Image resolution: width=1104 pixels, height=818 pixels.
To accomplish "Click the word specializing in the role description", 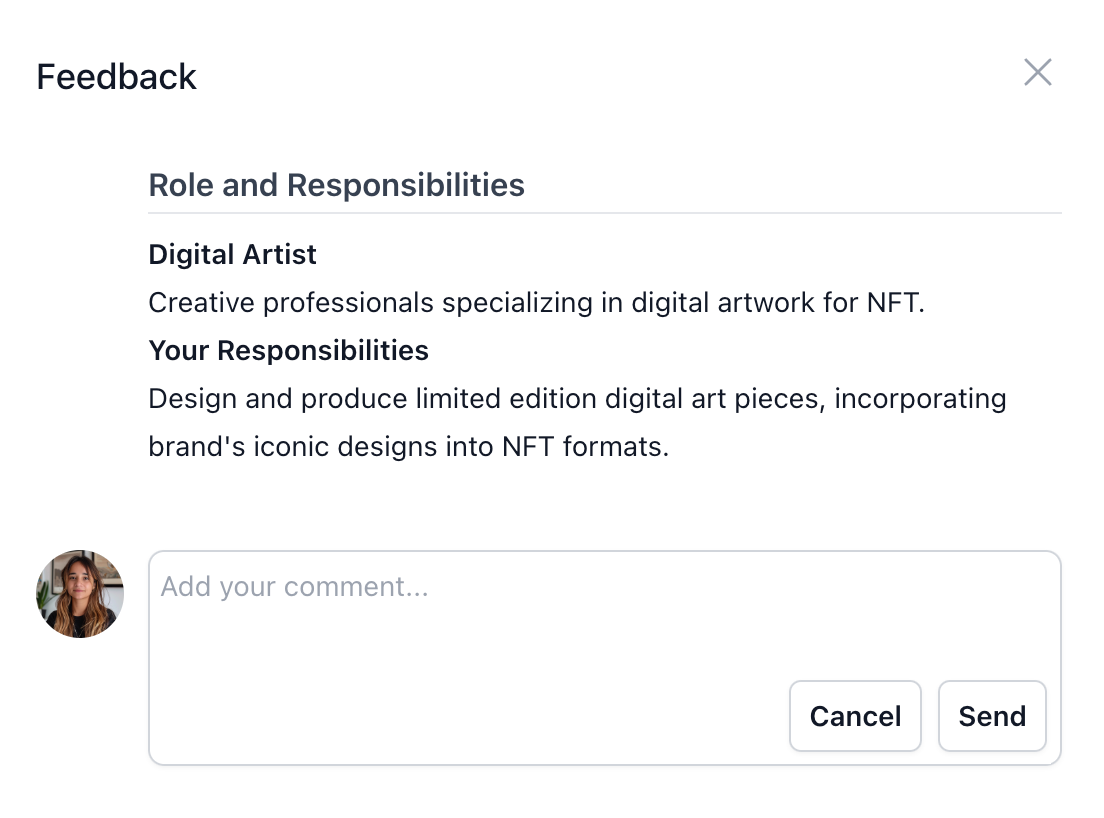I will point(517,303).
